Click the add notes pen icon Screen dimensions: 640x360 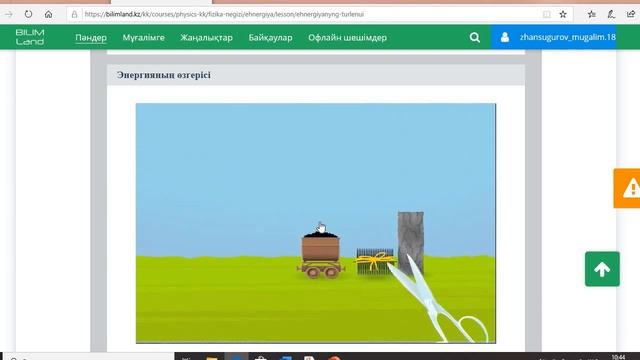pyautogui.click(x=611, y=14)
